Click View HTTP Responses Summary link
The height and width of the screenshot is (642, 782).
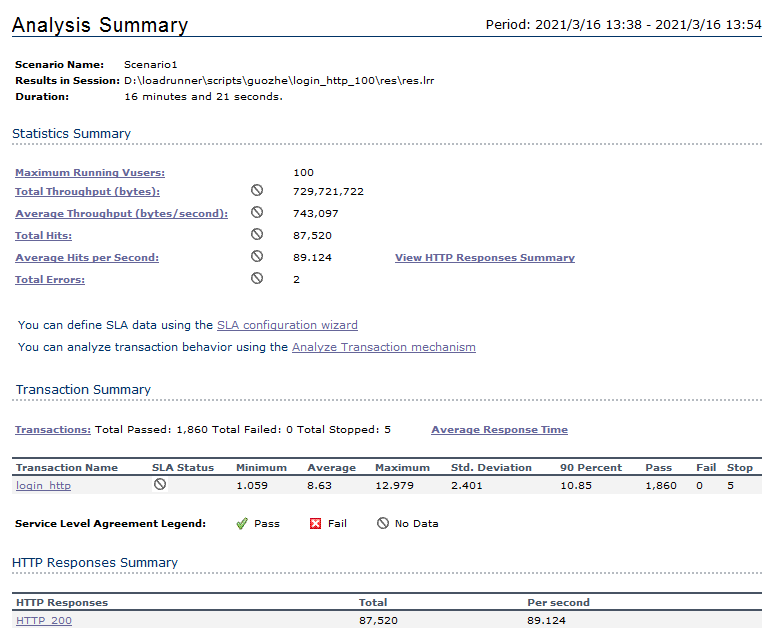click(x=484, y=258)
